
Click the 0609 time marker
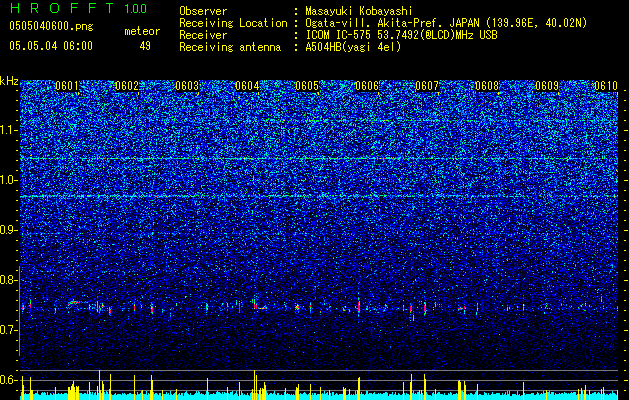pos(547,86)
